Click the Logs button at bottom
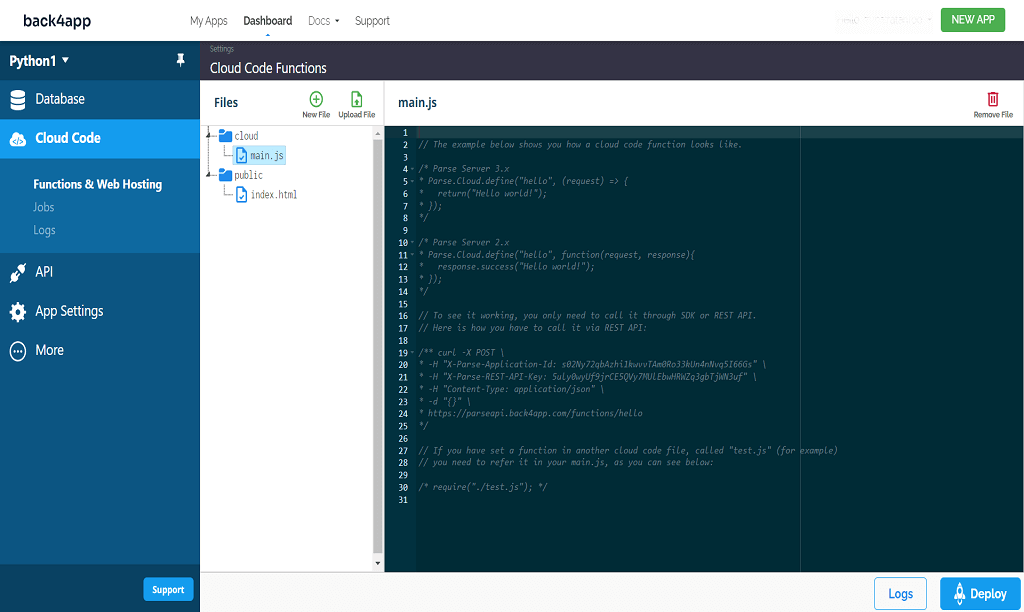1024x612 pixels. (x=900, y=594)
